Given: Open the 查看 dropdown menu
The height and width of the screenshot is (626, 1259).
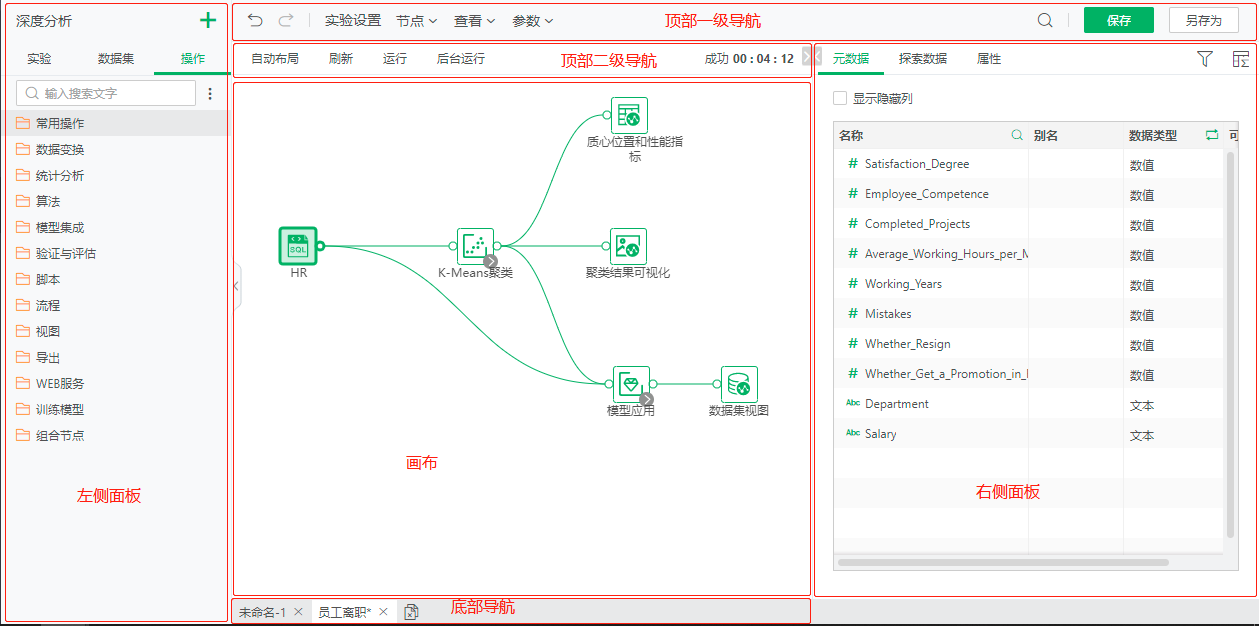Looking at the screenshot, I should coord(474,20).
